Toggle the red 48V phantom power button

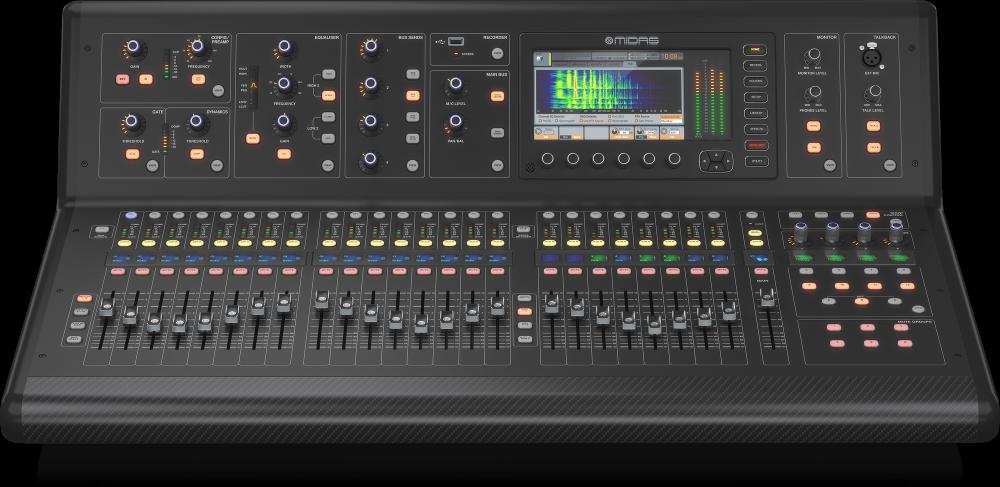123,77
